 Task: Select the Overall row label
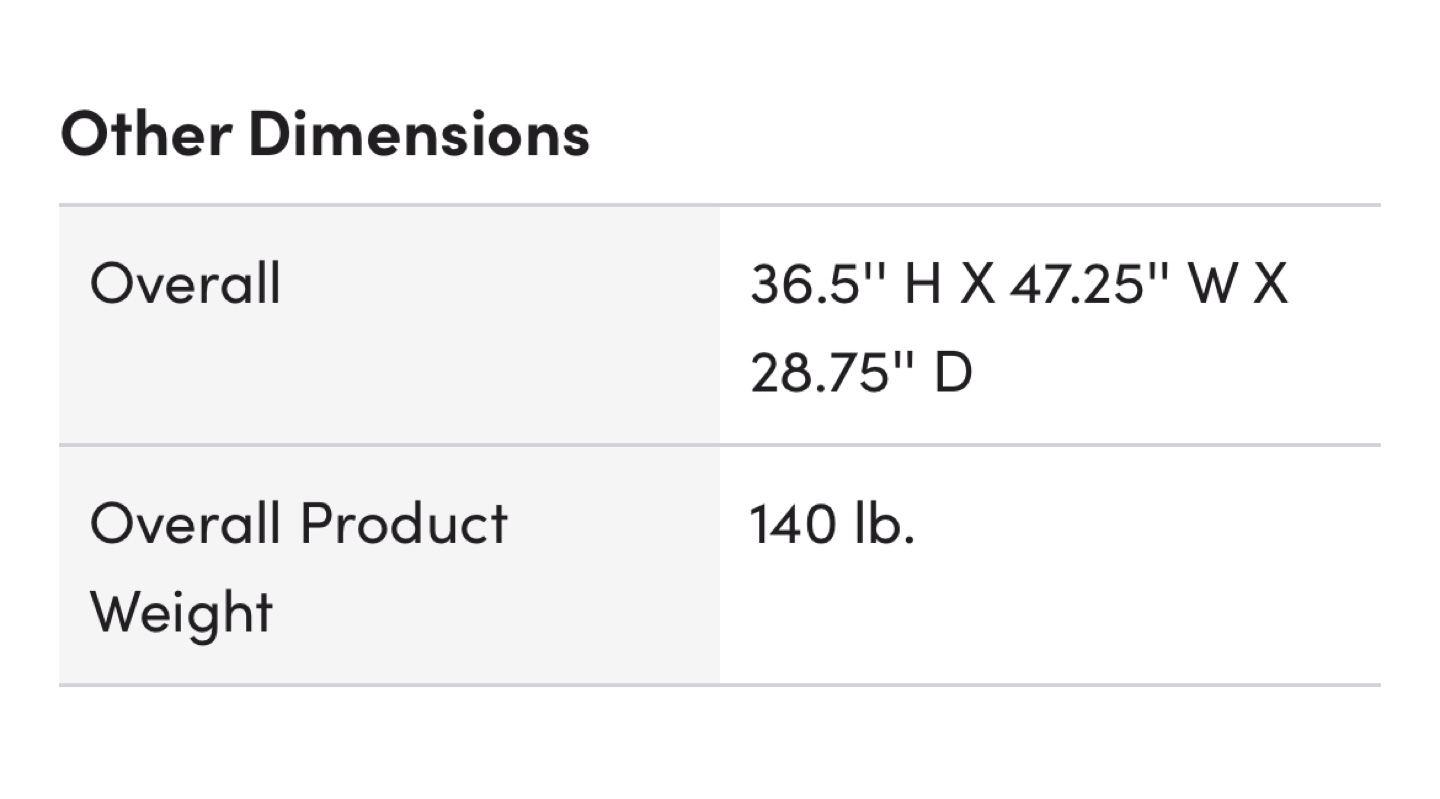tap(185, 284)
